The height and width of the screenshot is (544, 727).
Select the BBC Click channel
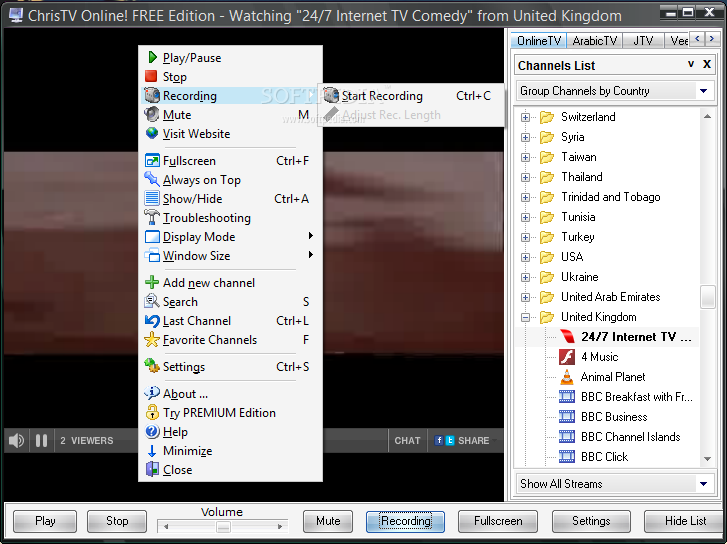point(604,457)
